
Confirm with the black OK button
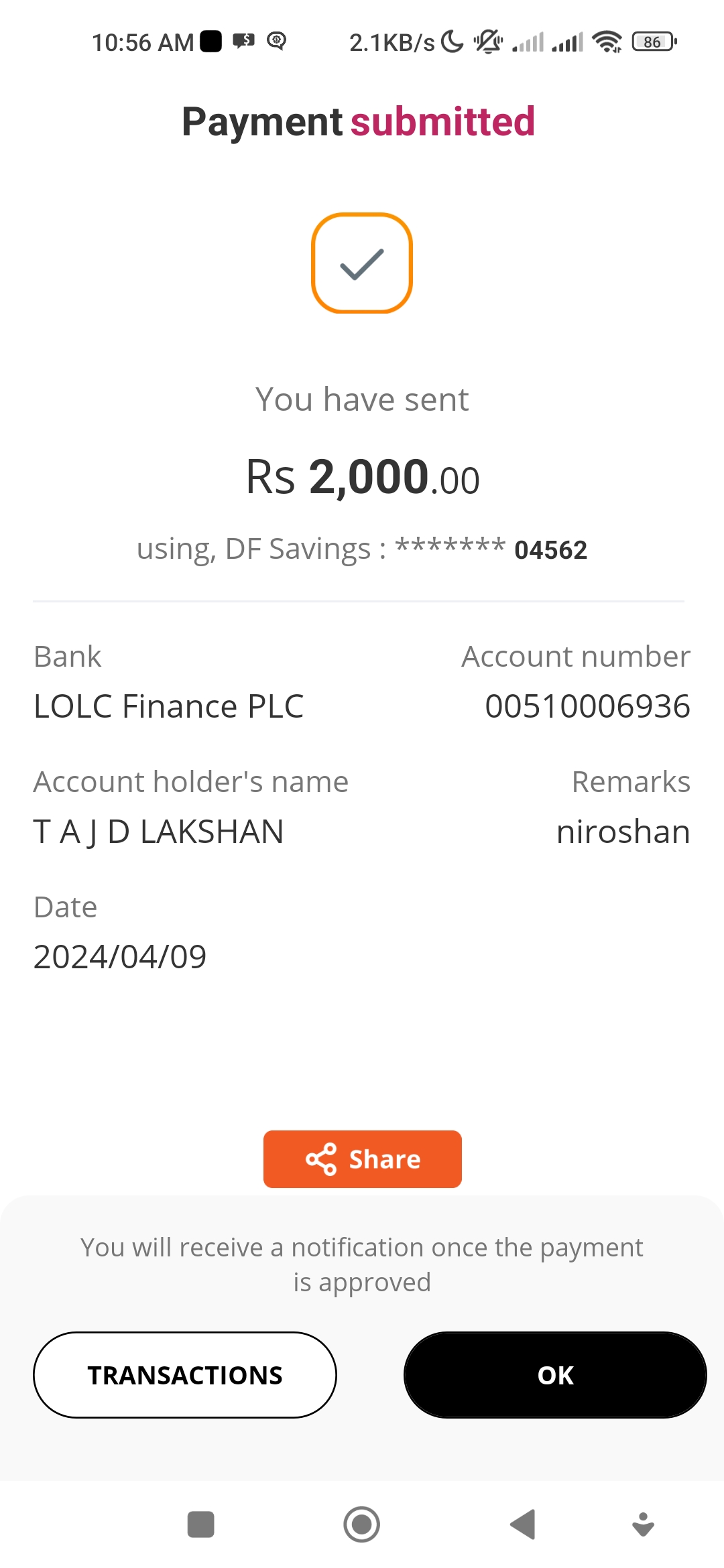(555, 1375)
